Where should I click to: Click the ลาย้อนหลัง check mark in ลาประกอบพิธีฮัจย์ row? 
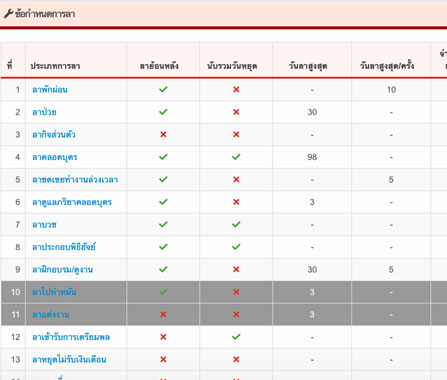click(x=163, y=247)
